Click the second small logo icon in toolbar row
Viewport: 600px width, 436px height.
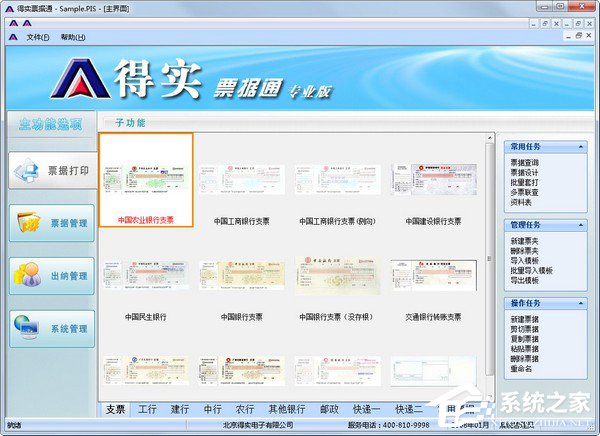pos(27,24)
